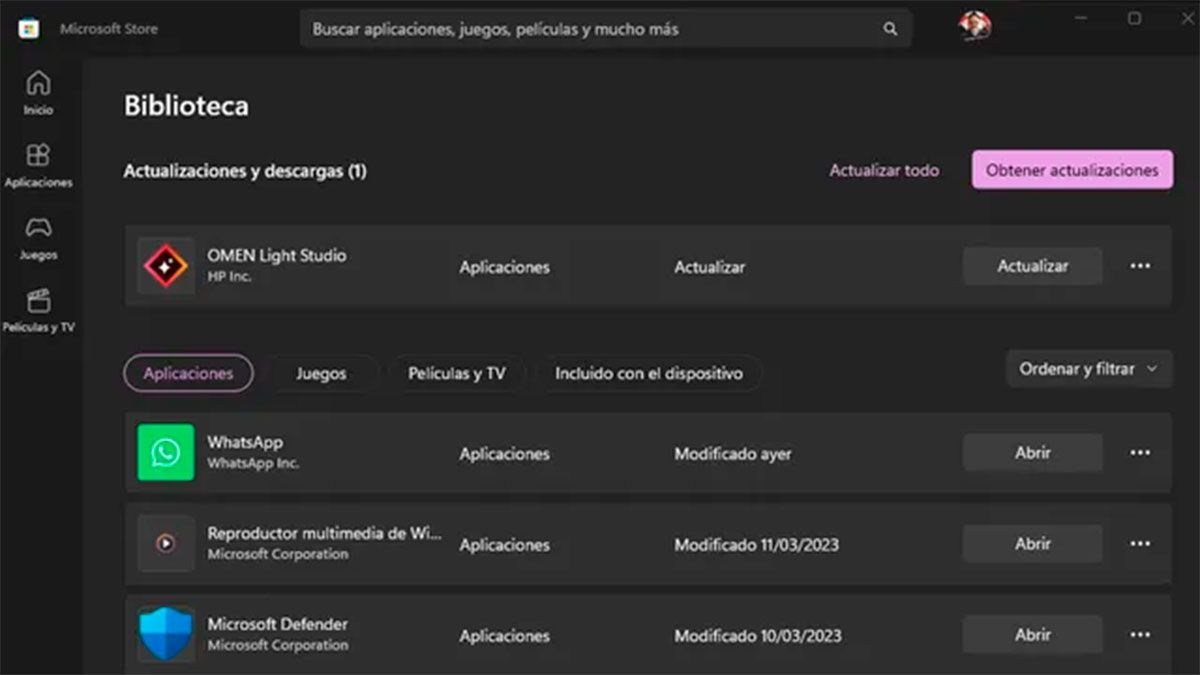Open more options for OMEN Light Studio

coord(1139,266)
